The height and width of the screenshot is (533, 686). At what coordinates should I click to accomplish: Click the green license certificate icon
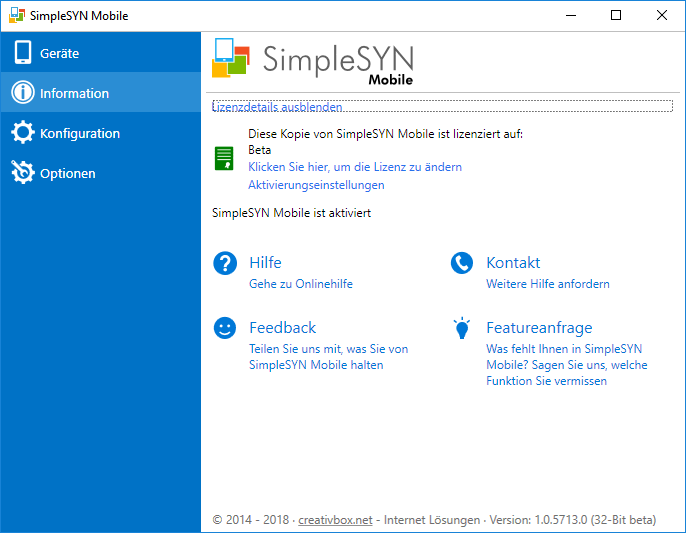point(224,158)
